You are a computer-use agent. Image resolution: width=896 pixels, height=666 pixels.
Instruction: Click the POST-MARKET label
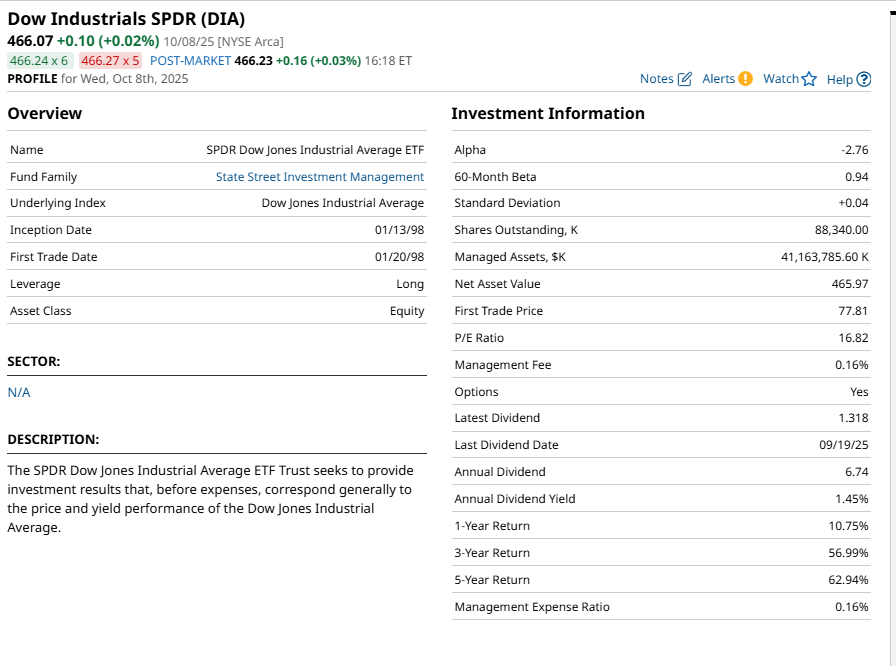[190, 60]
